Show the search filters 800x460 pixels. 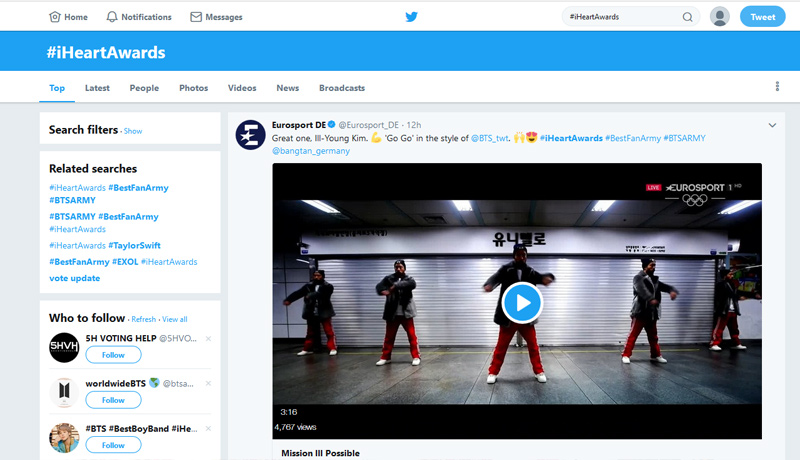click(133, 131)
